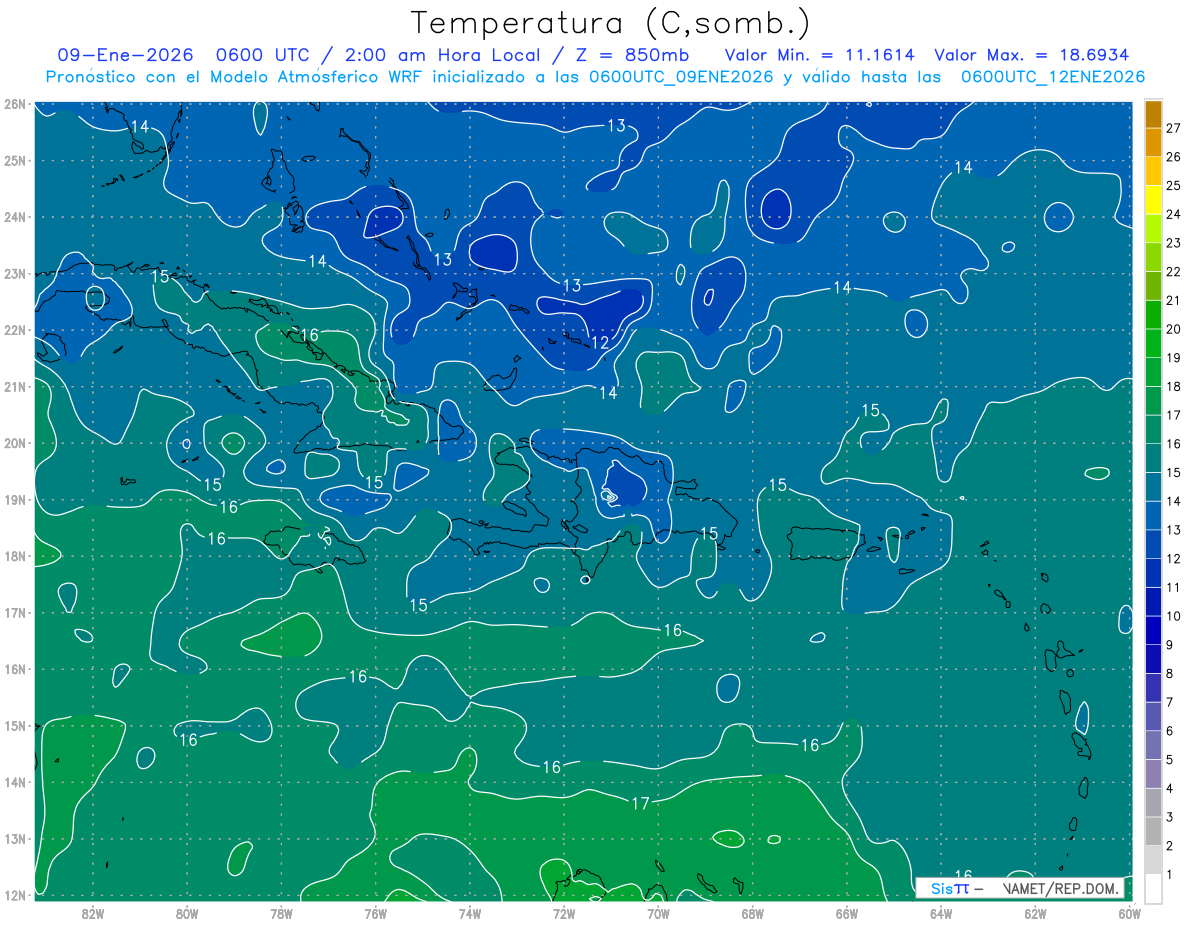Click the 26N latitude axis label
The width and height of the screenshot is (1200, 927).
(14, 104)
